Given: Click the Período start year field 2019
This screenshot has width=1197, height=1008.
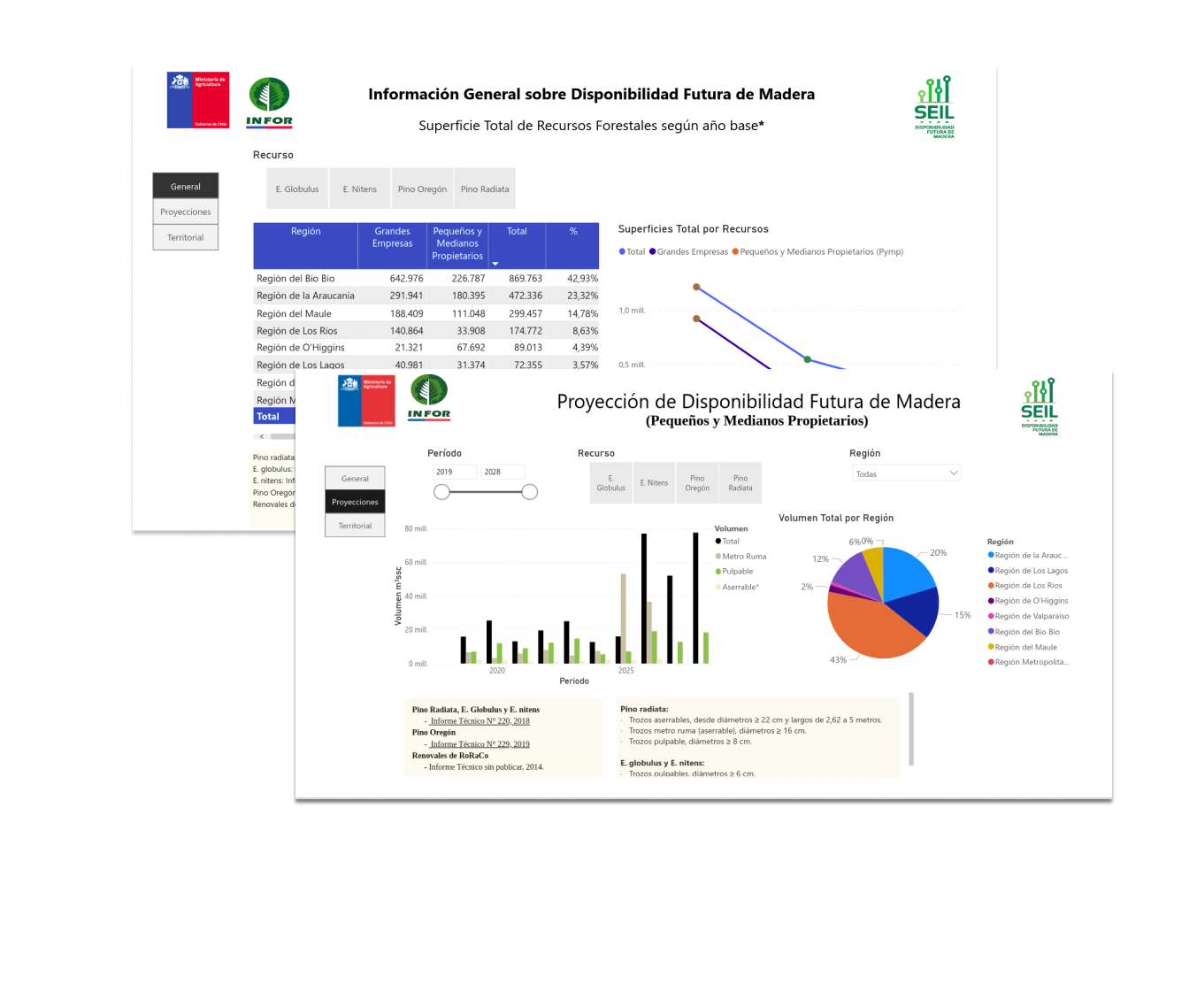Looking at the screenshot, I should (x=455, y=472).
